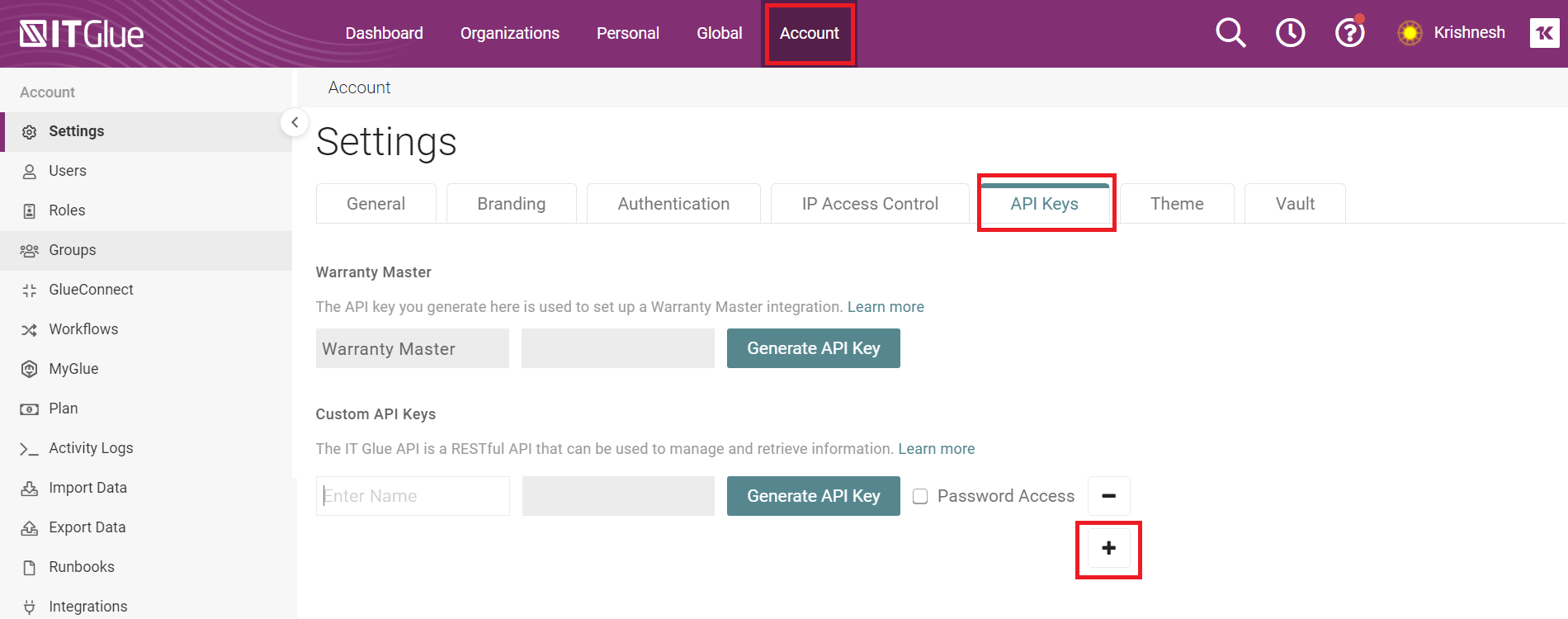Click the Account breadcrumb

click(359, 87)
